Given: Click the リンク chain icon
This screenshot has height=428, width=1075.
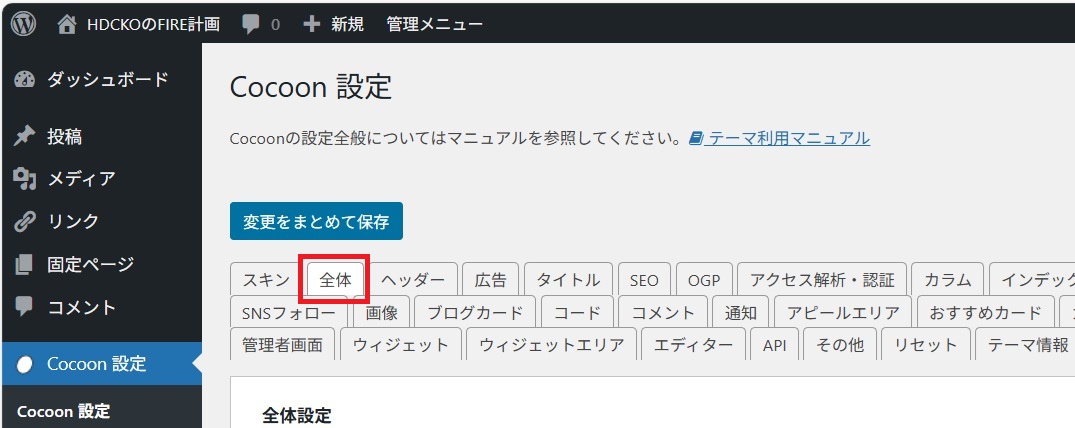Looking at the screenshot, I should [24, 222].
